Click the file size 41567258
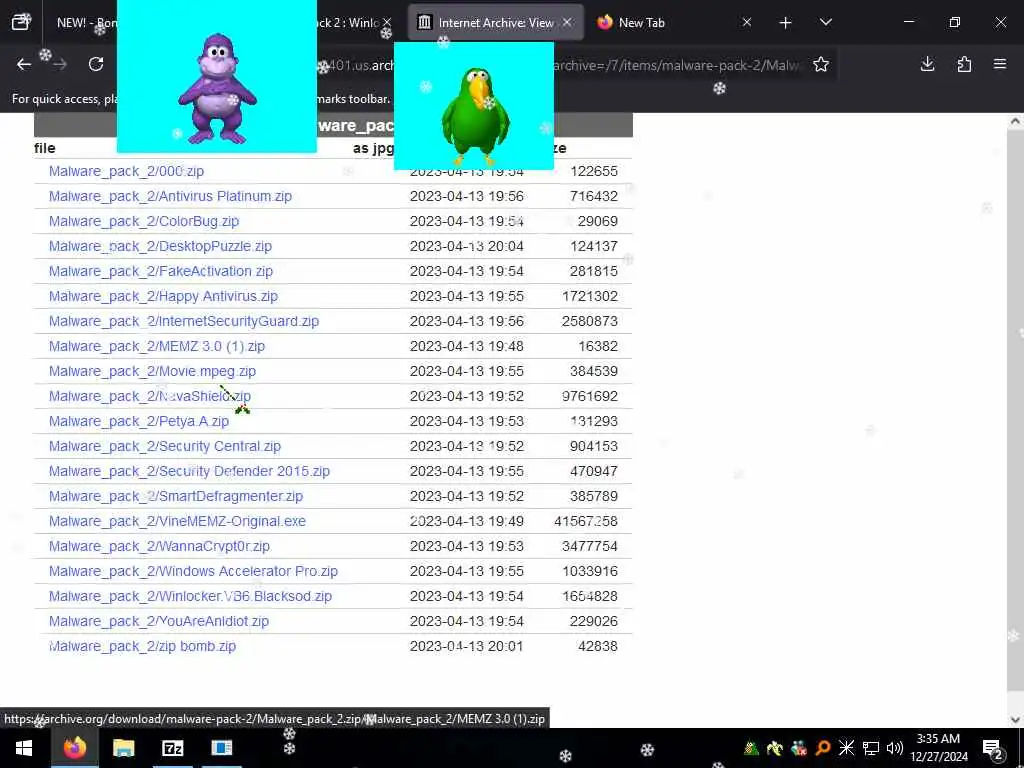The width and height of the screenshot is (1024, 768). pyautogui.click(x=586, y=521)
